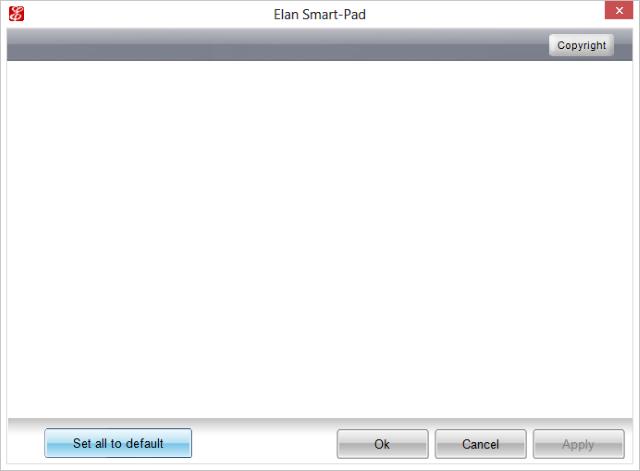
Task: Restore all Smart-Pad defaults
Action: (x=118, y=443)
